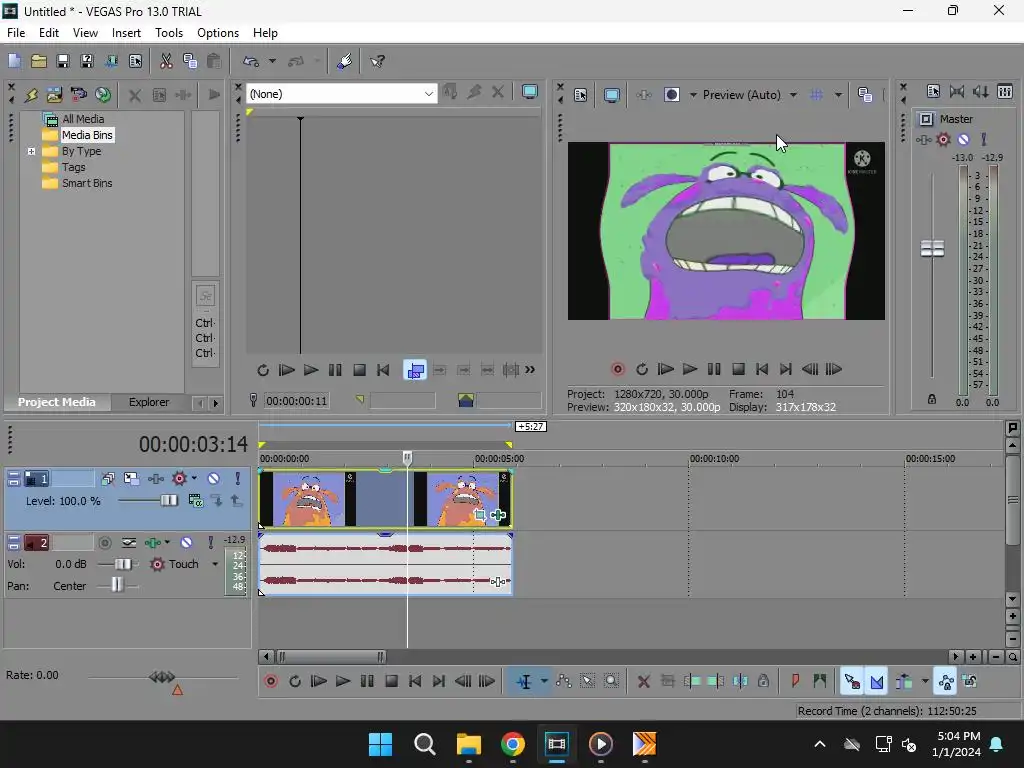Click Play in the trimmer transport

click(x=311, y=370)
